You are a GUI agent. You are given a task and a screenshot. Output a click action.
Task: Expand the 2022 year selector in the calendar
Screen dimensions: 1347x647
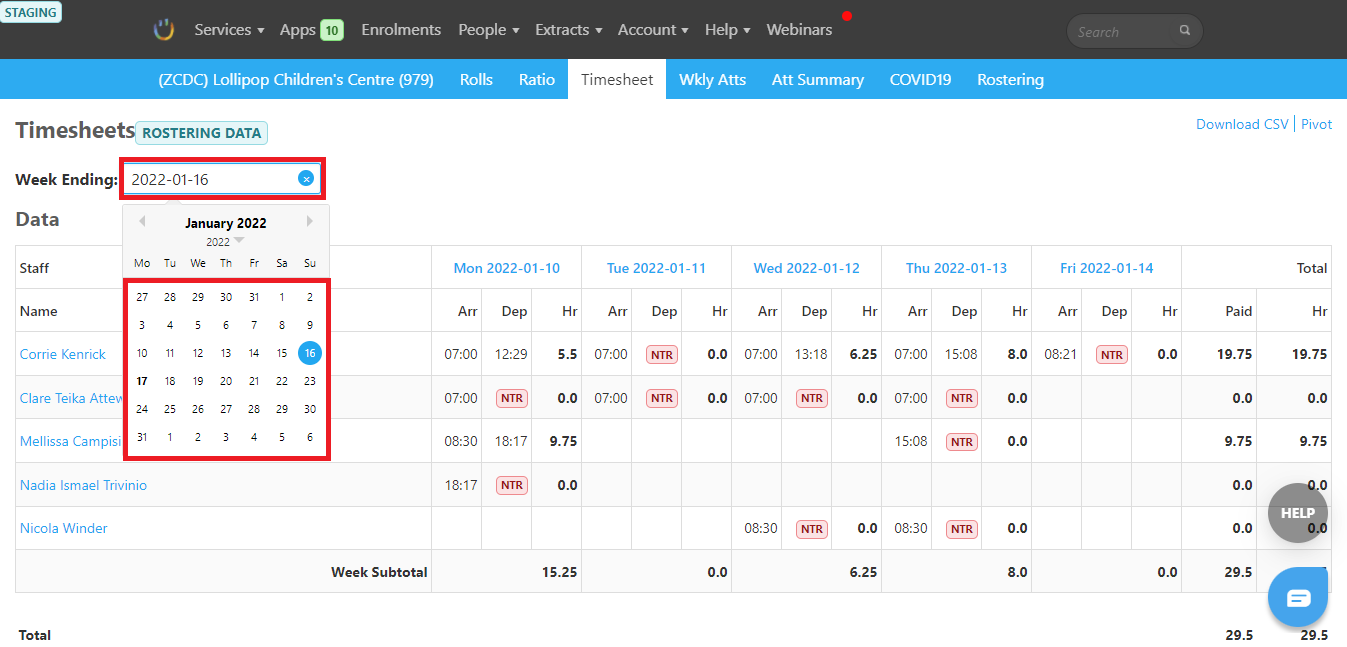point(225,242)
